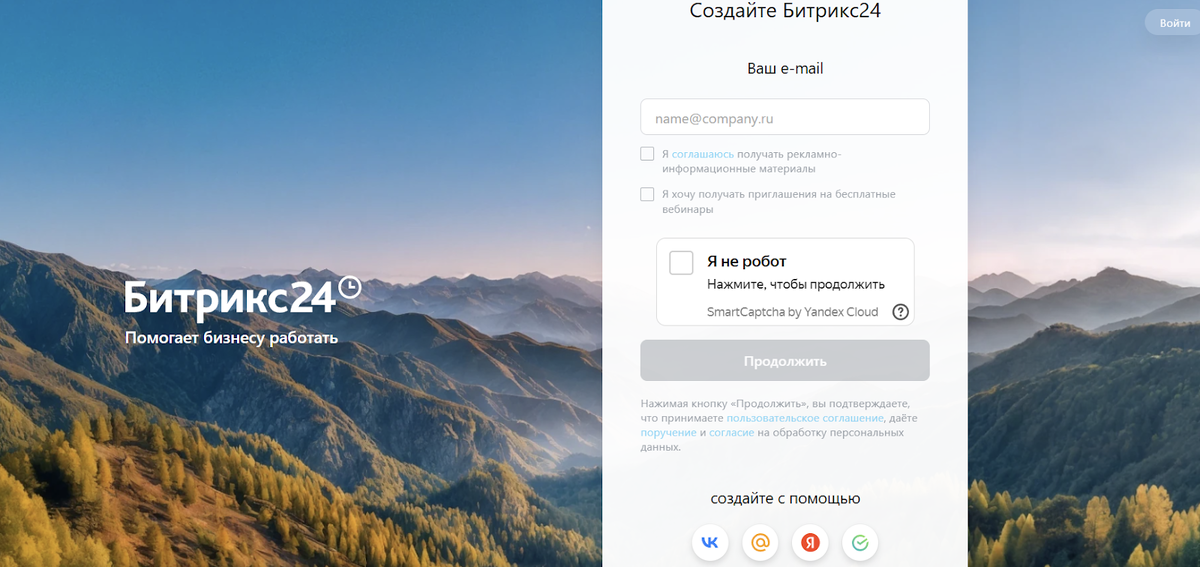Open the 'пользовательское соглашение' link
Screen dimensions: 1200x567
805,418
